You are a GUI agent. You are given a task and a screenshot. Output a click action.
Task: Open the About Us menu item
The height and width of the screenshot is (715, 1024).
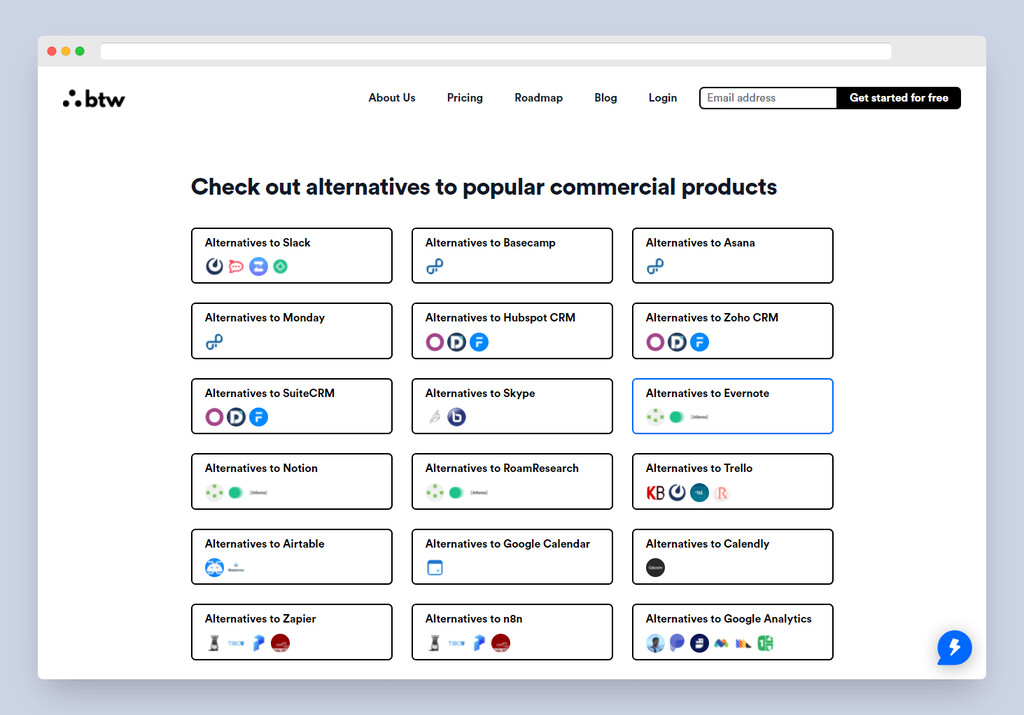[391, 98]
